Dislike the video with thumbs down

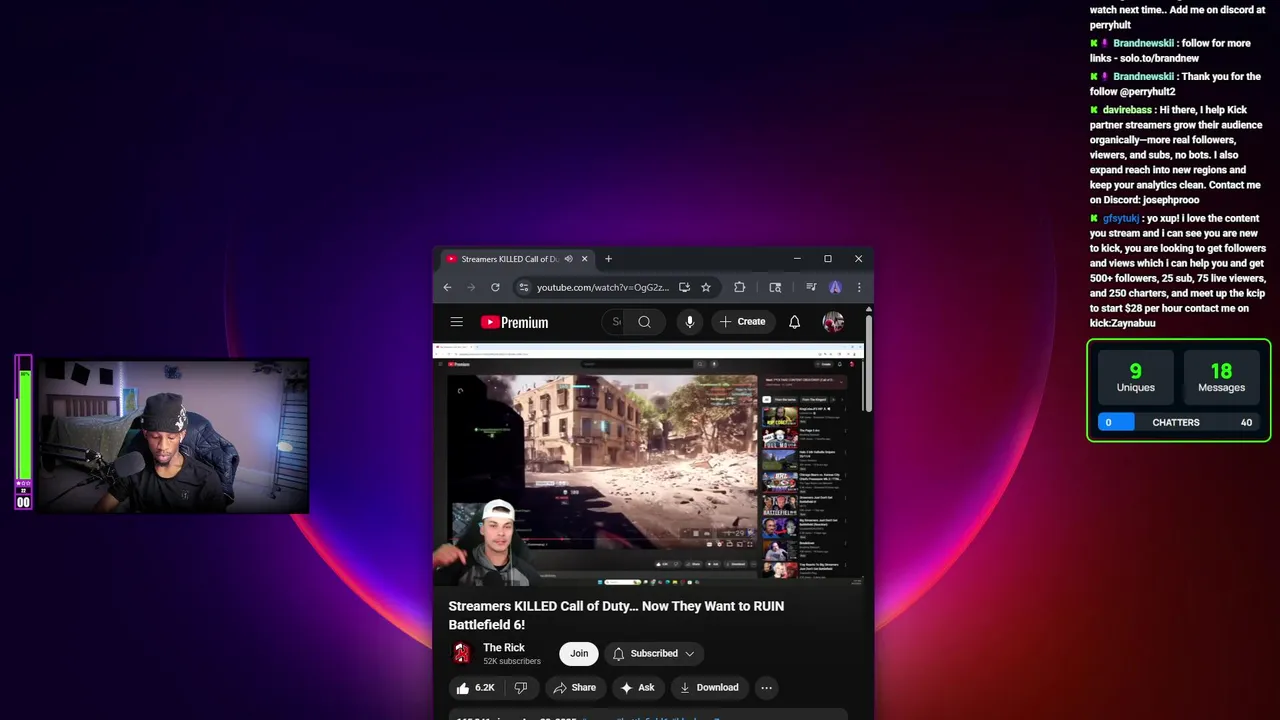(x=520, y=688)
